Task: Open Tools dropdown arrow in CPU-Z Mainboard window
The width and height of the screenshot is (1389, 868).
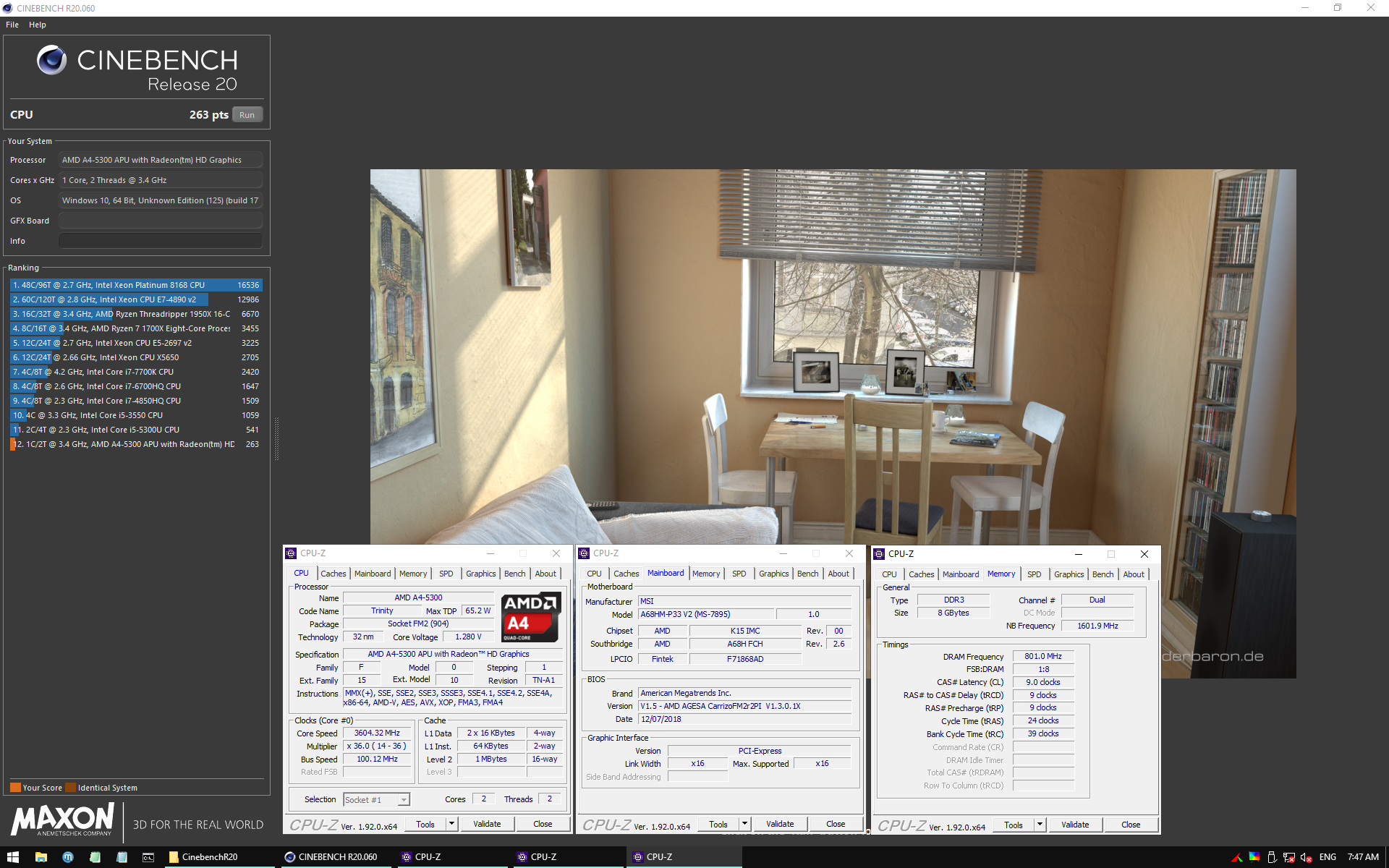Action: point(744,823)
